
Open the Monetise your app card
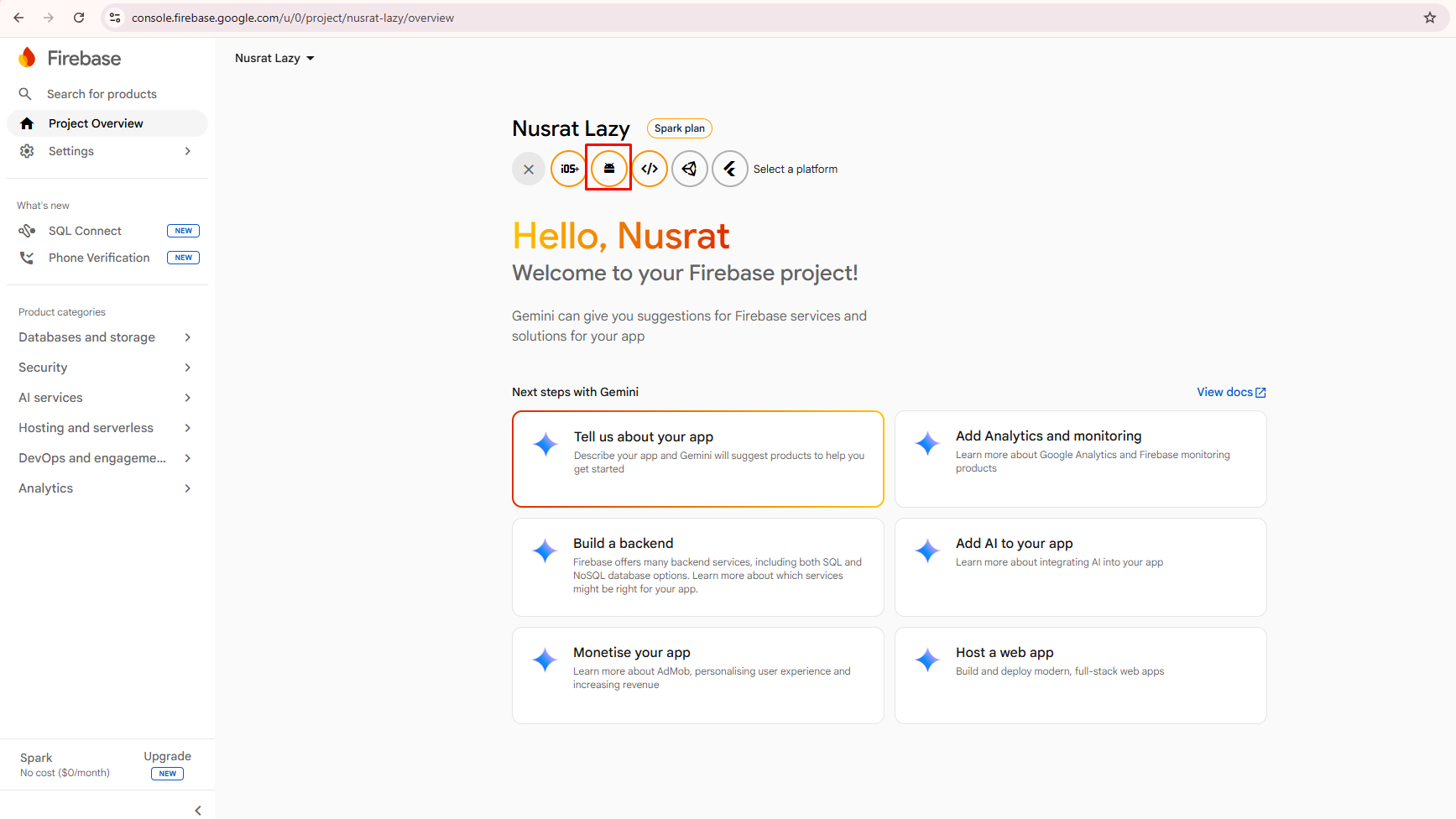698,676
